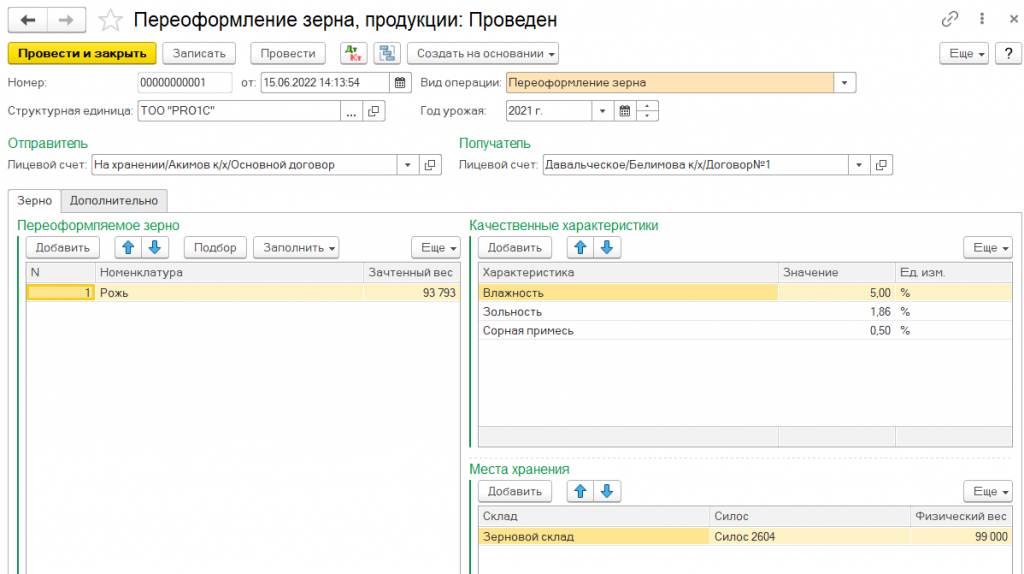Select the Зерно tab

coord(35,200)
